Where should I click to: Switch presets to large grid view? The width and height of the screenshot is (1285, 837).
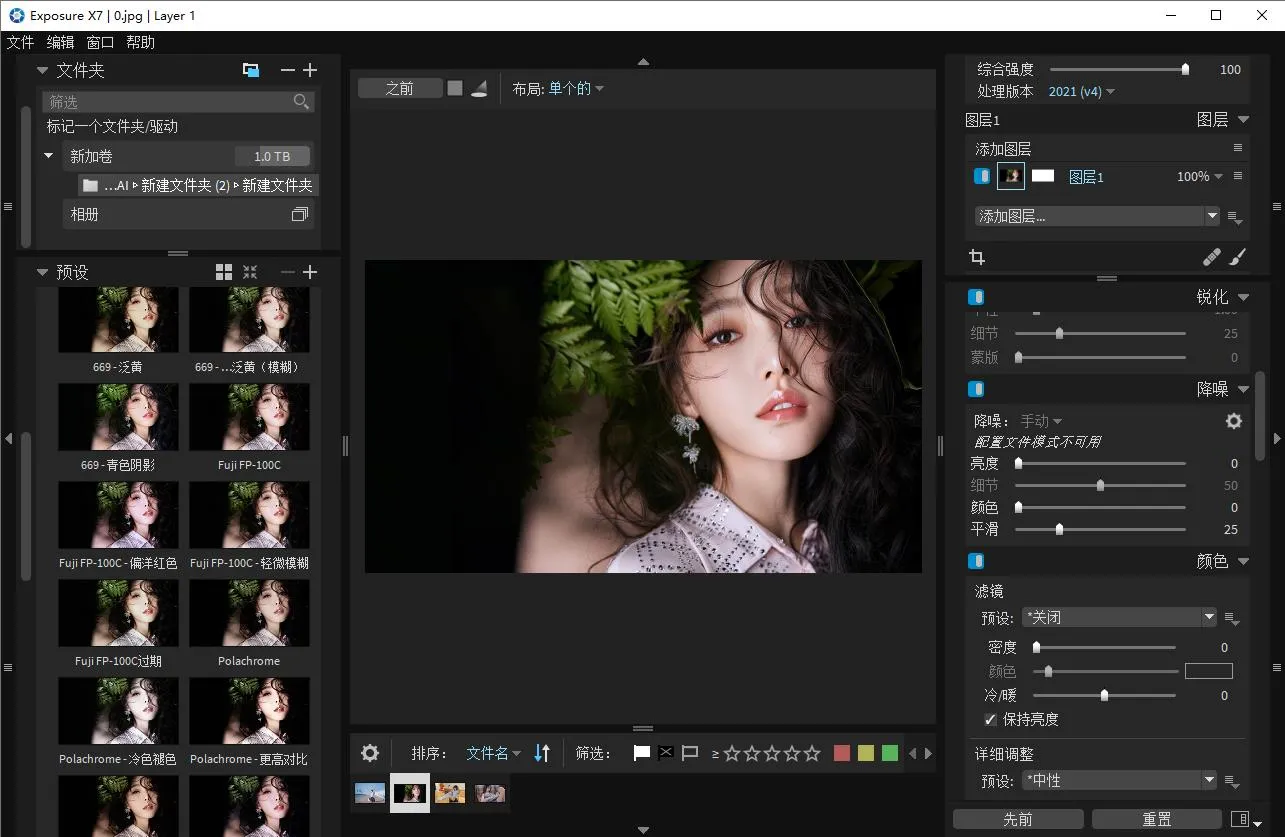(224, 272)
